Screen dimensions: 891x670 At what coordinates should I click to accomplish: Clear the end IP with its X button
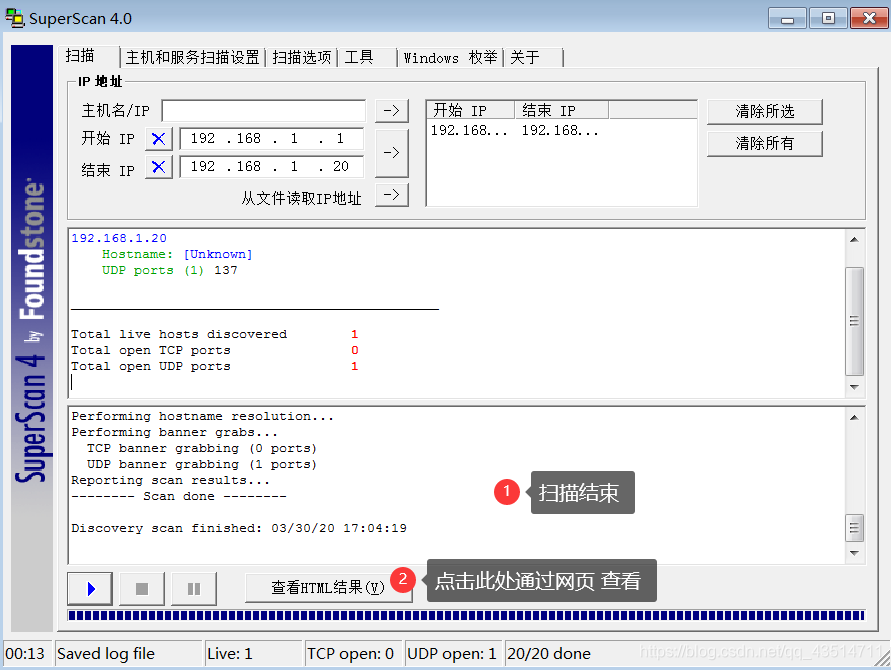click(x=159, y=167)
